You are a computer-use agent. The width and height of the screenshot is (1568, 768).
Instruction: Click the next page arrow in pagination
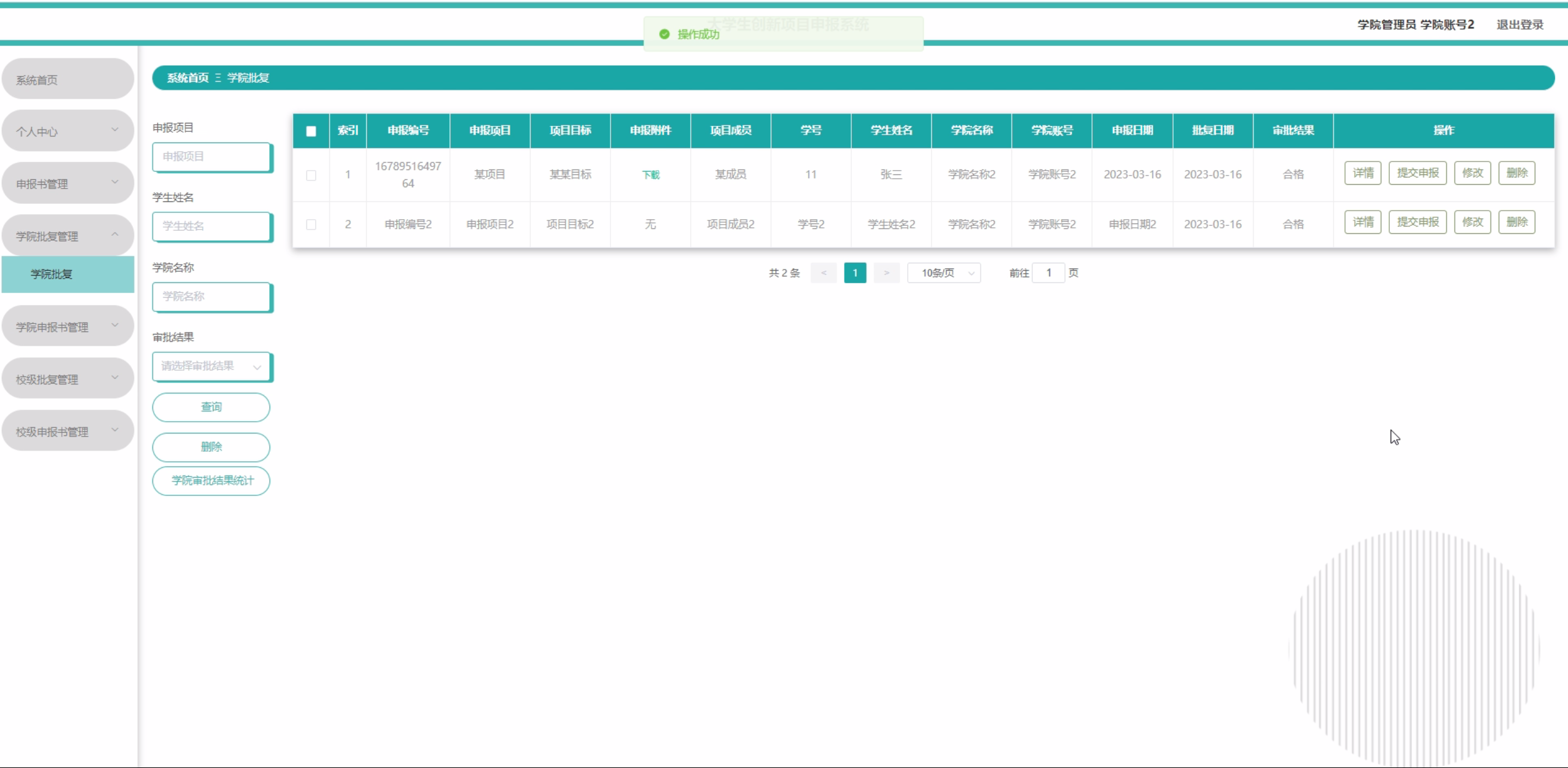point(886,273)
